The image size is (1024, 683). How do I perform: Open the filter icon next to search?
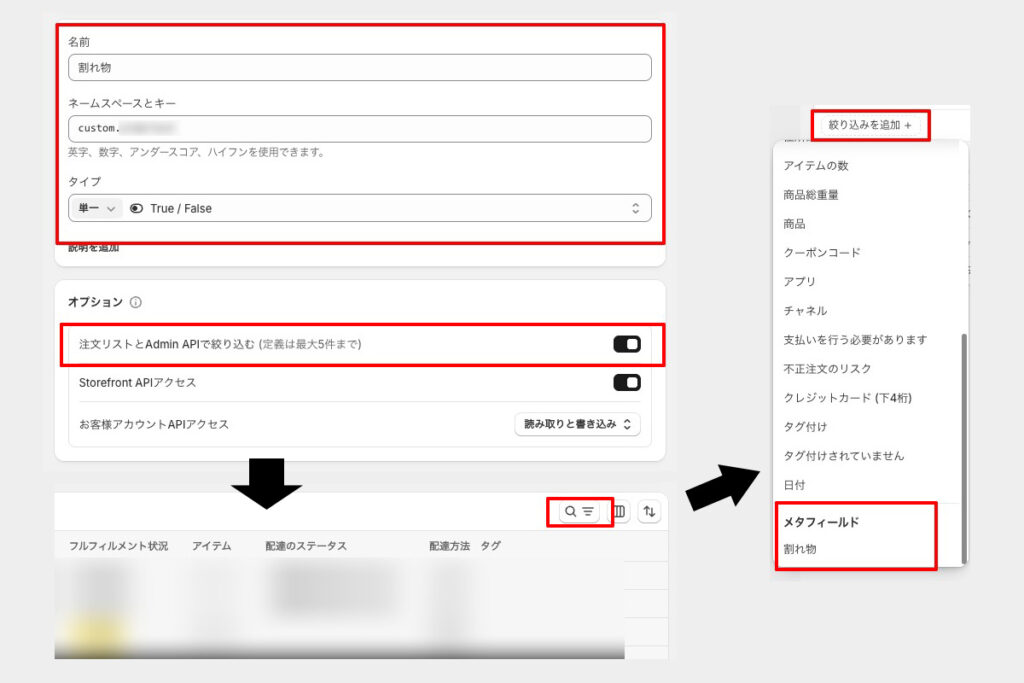click(x=588, y=511)
